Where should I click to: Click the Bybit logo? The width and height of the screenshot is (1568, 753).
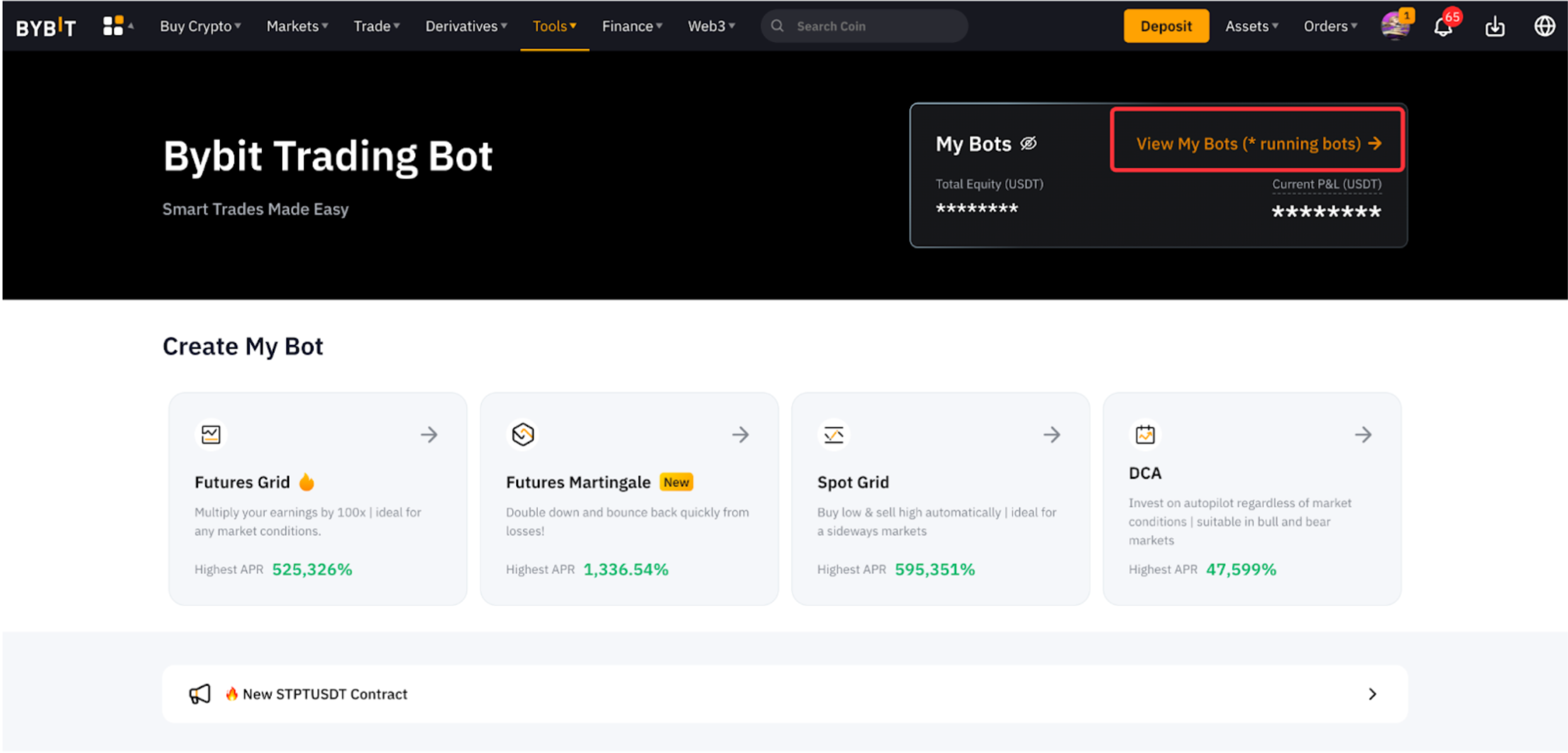[x=45, y=26]
